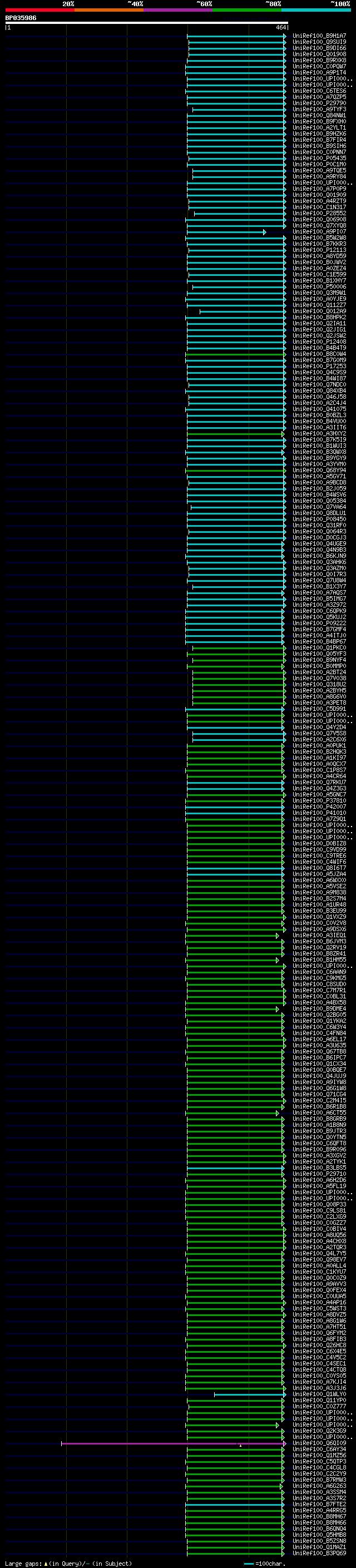Click the UniRef100_P29790 entry
The height and width of the screenshot is (1568, 356).
319,103
